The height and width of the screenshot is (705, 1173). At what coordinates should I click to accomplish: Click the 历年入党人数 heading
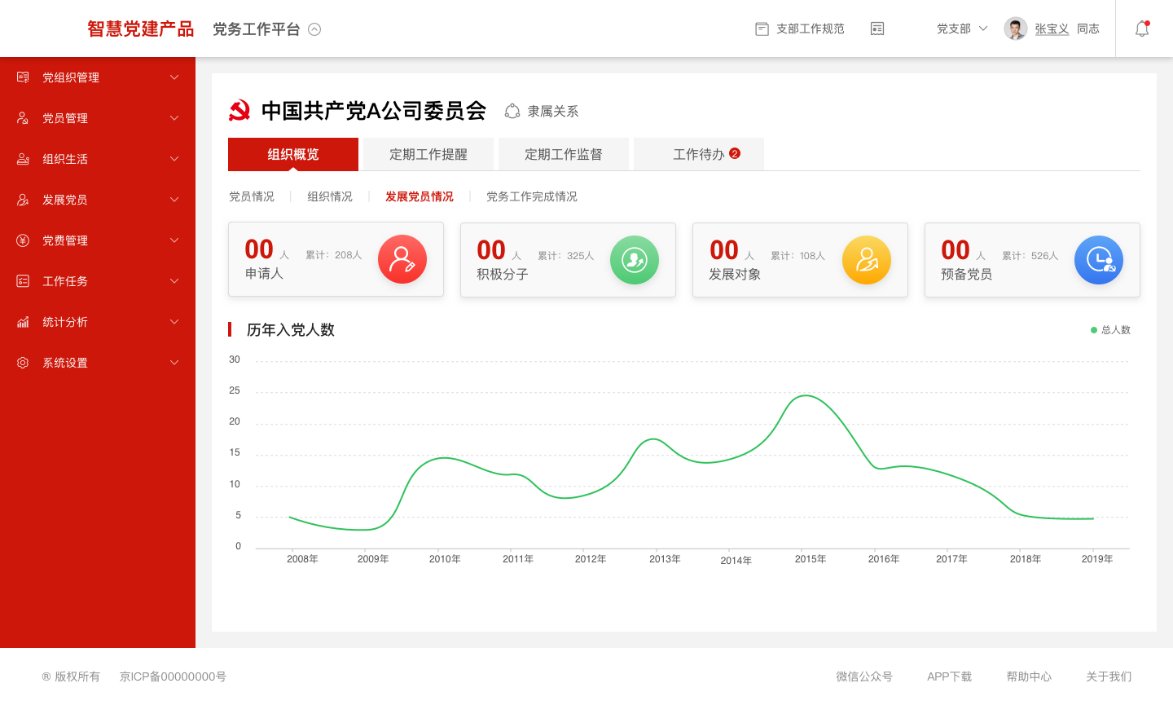coord(290,330)
